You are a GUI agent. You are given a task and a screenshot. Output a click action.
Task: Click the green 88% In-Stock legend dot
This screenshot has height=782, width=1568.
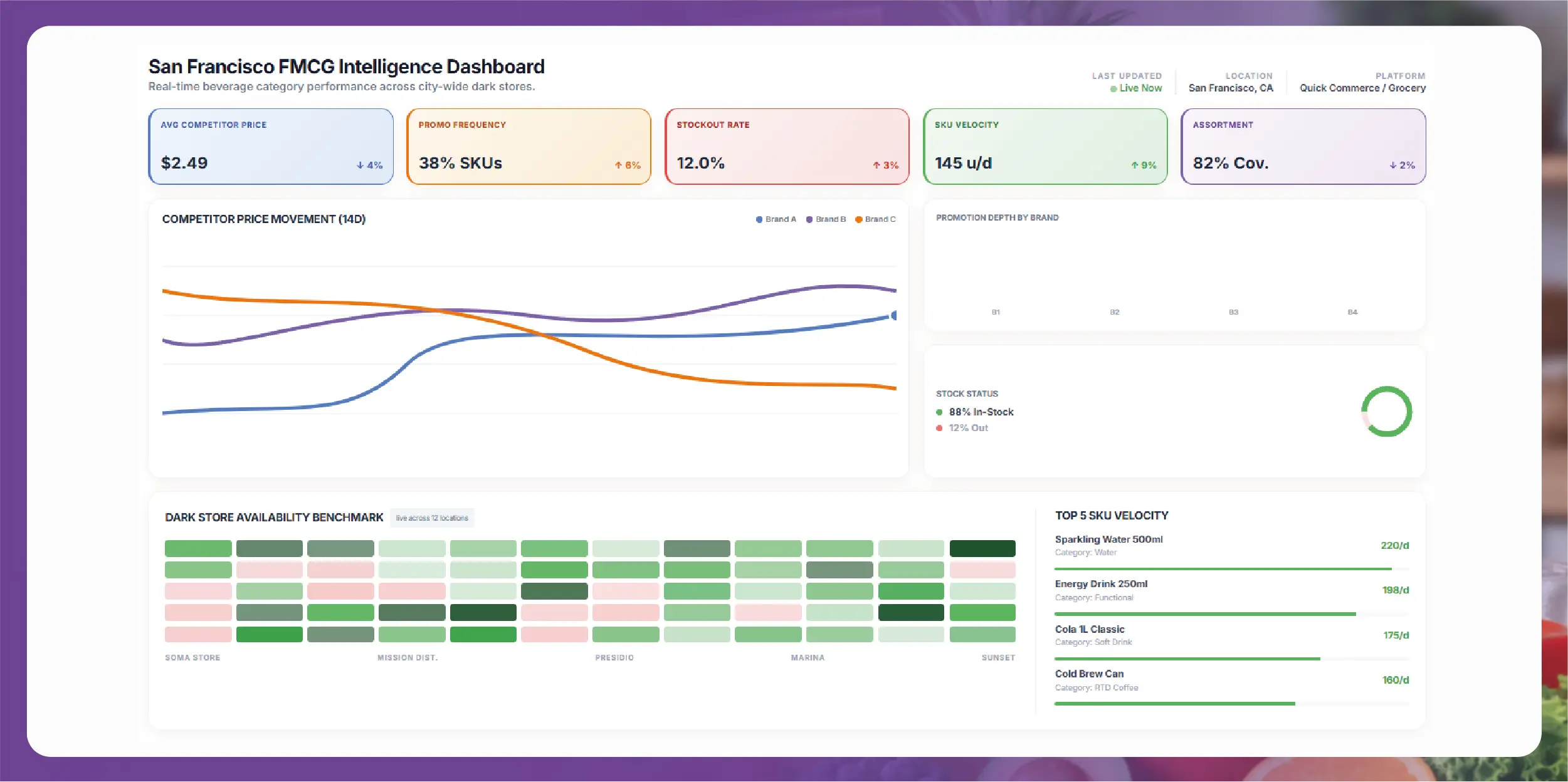(x=939, y=412)
